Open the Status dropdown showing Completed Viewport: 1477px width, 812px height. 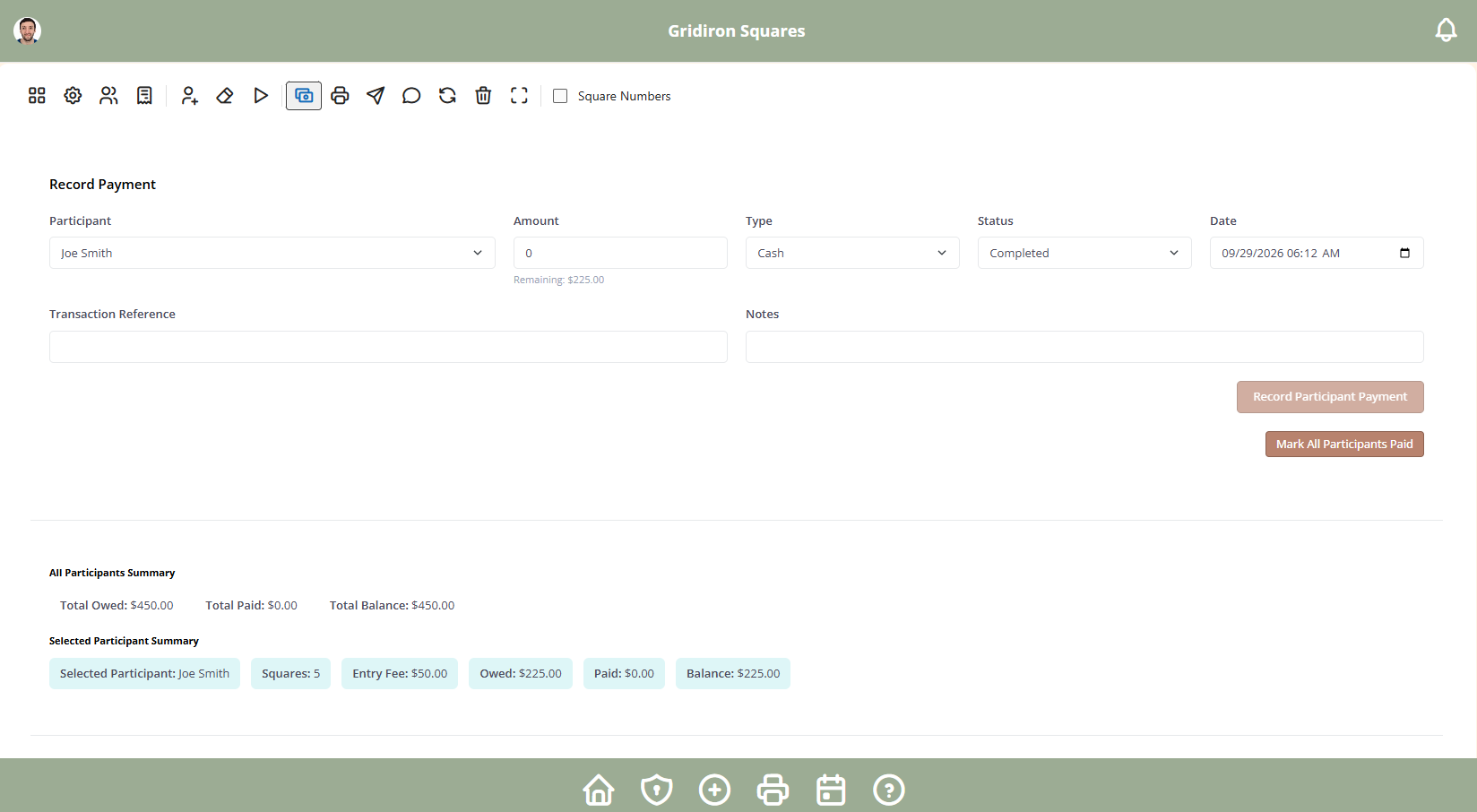click(x=1084, y=253)
